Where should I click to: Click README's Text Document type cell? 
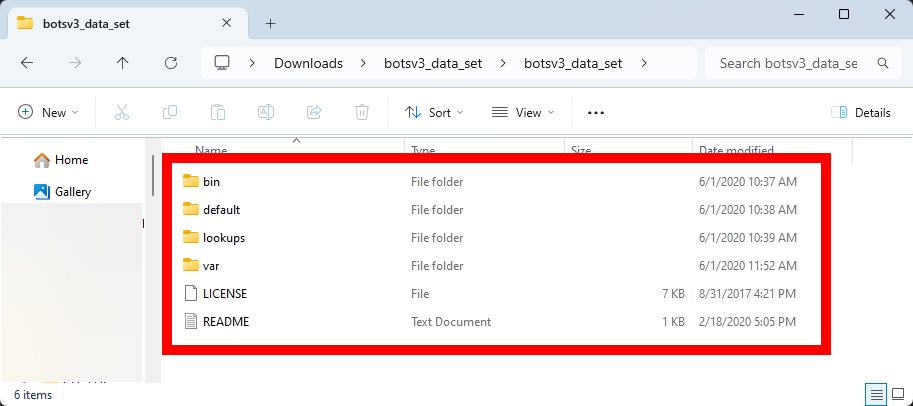(x=451, y=322)
